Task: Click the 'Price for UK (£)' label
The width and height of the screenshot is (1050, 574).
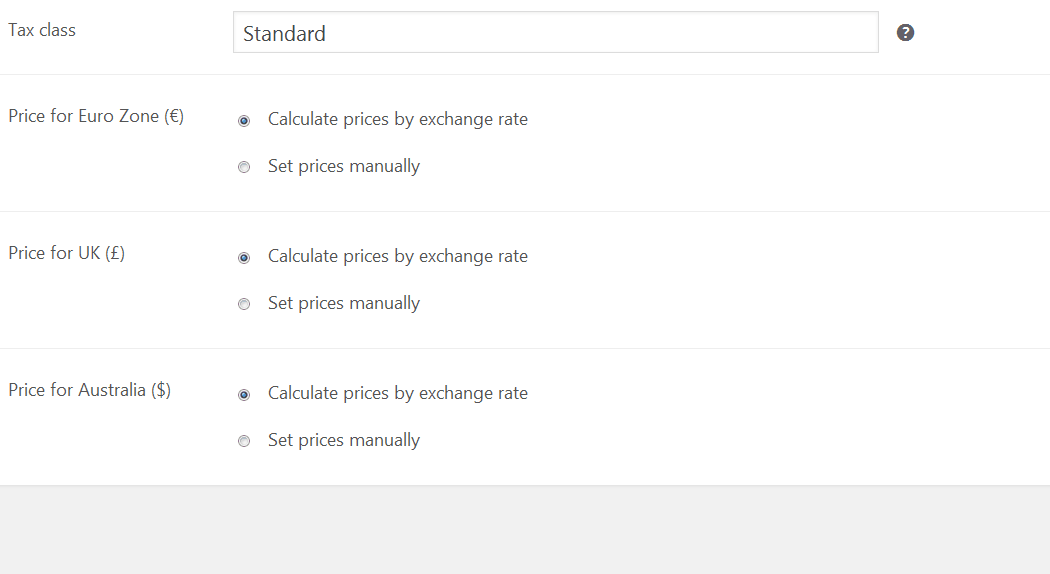Action: coord(66,254)
